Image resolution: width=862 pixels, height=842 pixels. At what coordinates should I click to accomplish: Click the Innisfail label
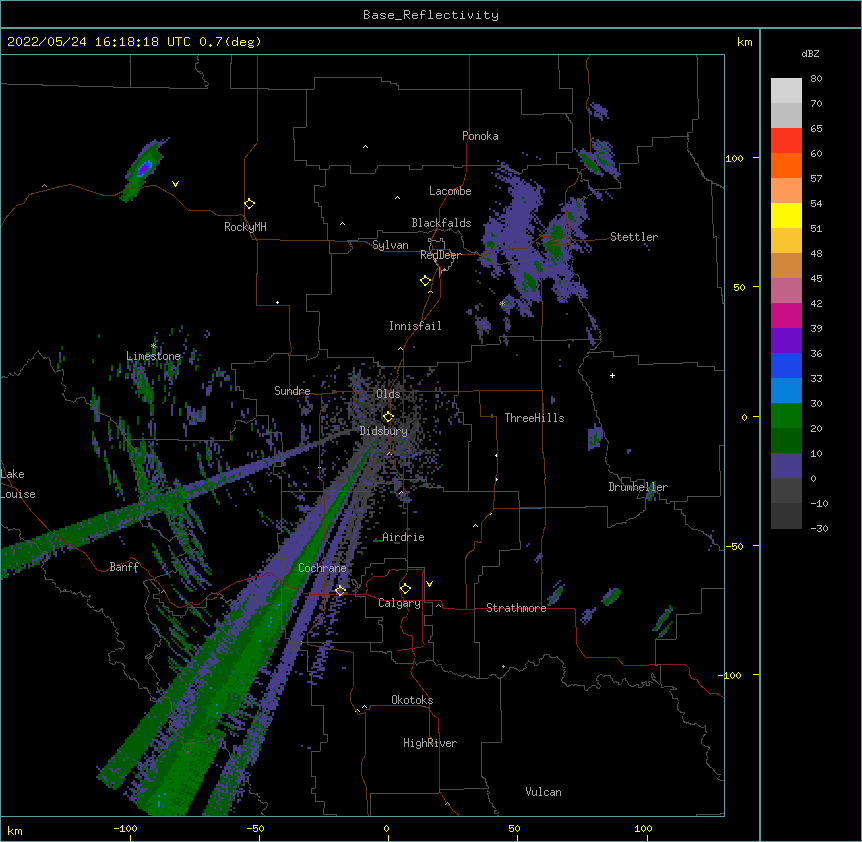[x=415, y=326]
